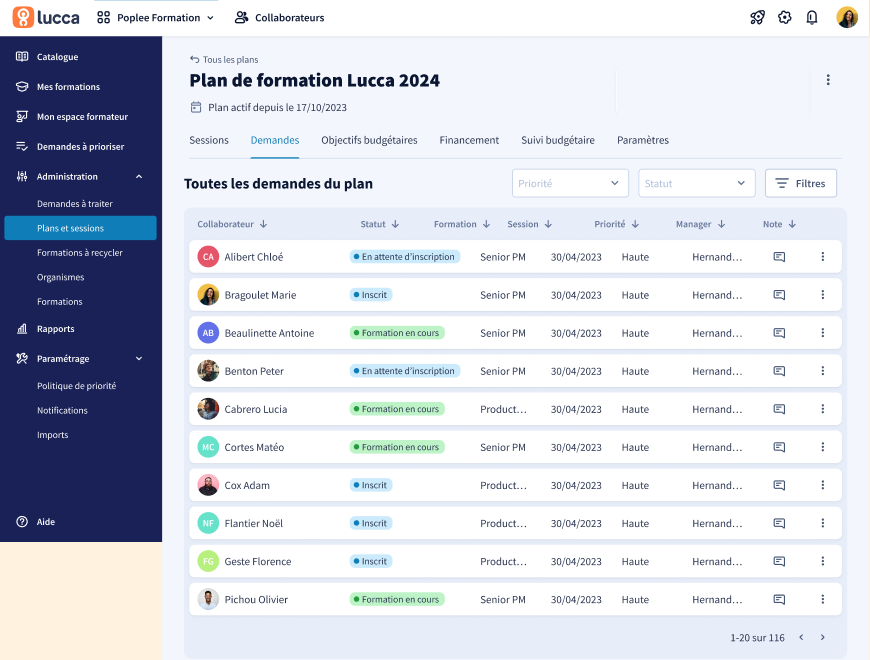The image size is (870, 660).
Task: Switch to the Sessions tab
Action: pyautogui.click(x=209, y=140)
